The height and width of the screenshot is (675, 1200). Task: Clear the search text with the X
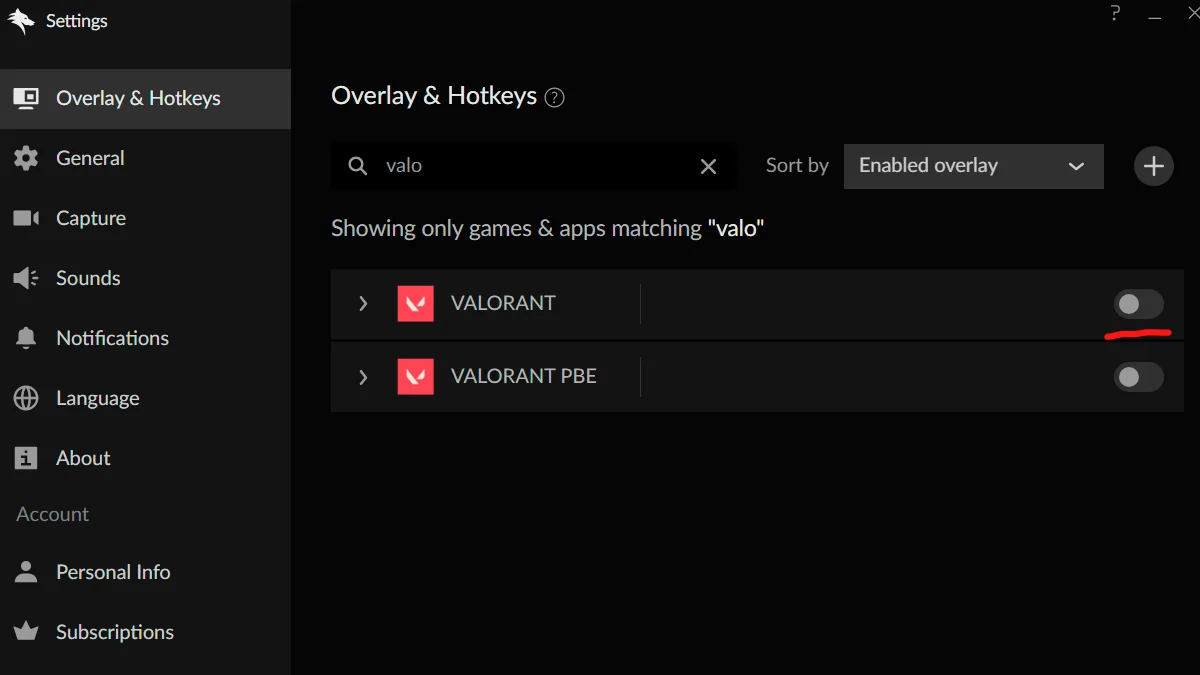click(708, 166)
